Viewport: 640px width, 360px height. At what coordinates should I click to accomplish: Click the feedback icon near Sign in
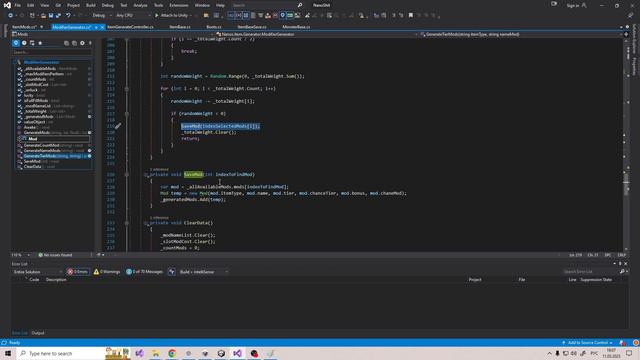point(554,4)
